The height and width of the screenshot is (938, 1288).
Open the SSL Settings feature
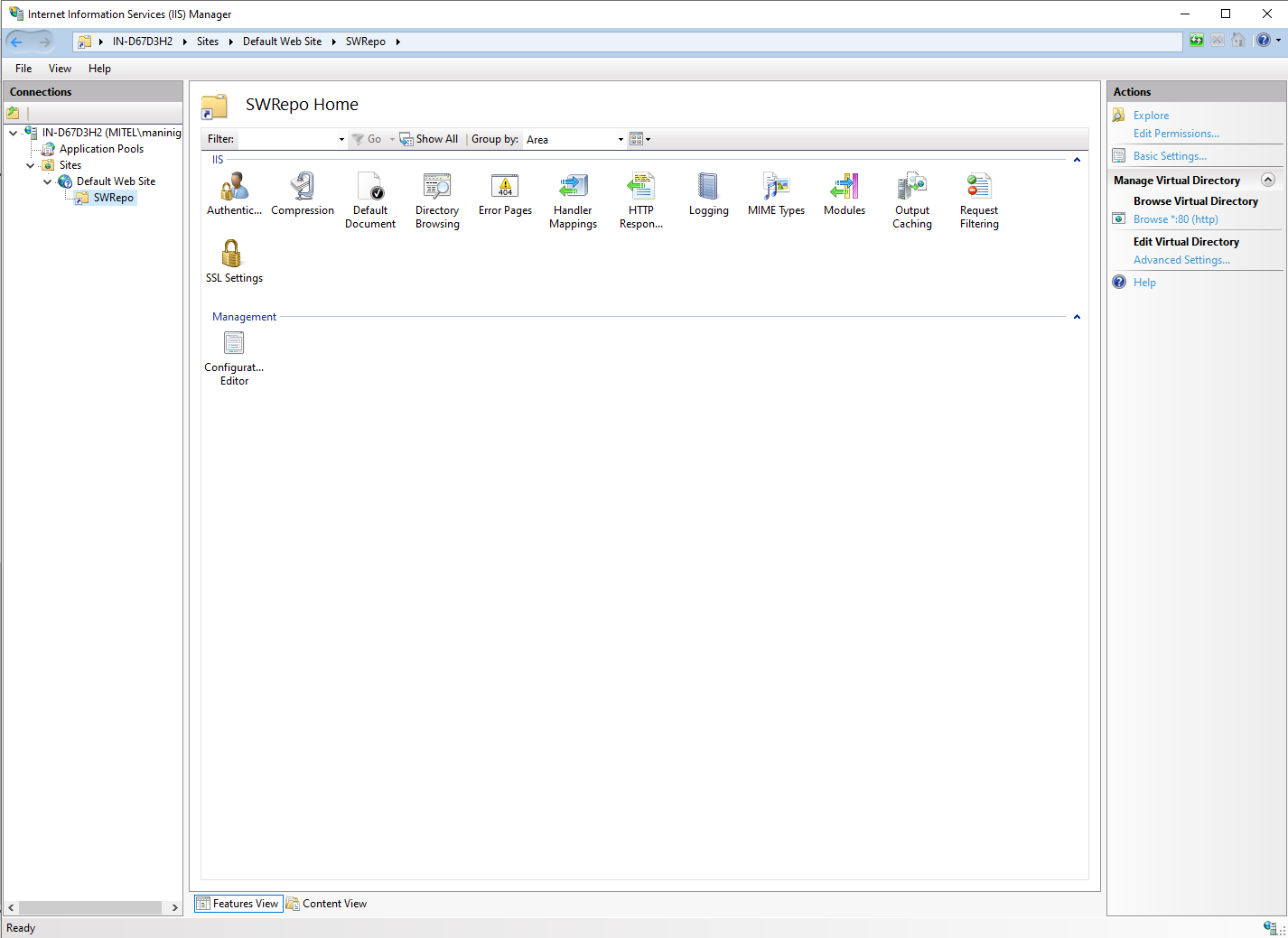tap(234, 261)
